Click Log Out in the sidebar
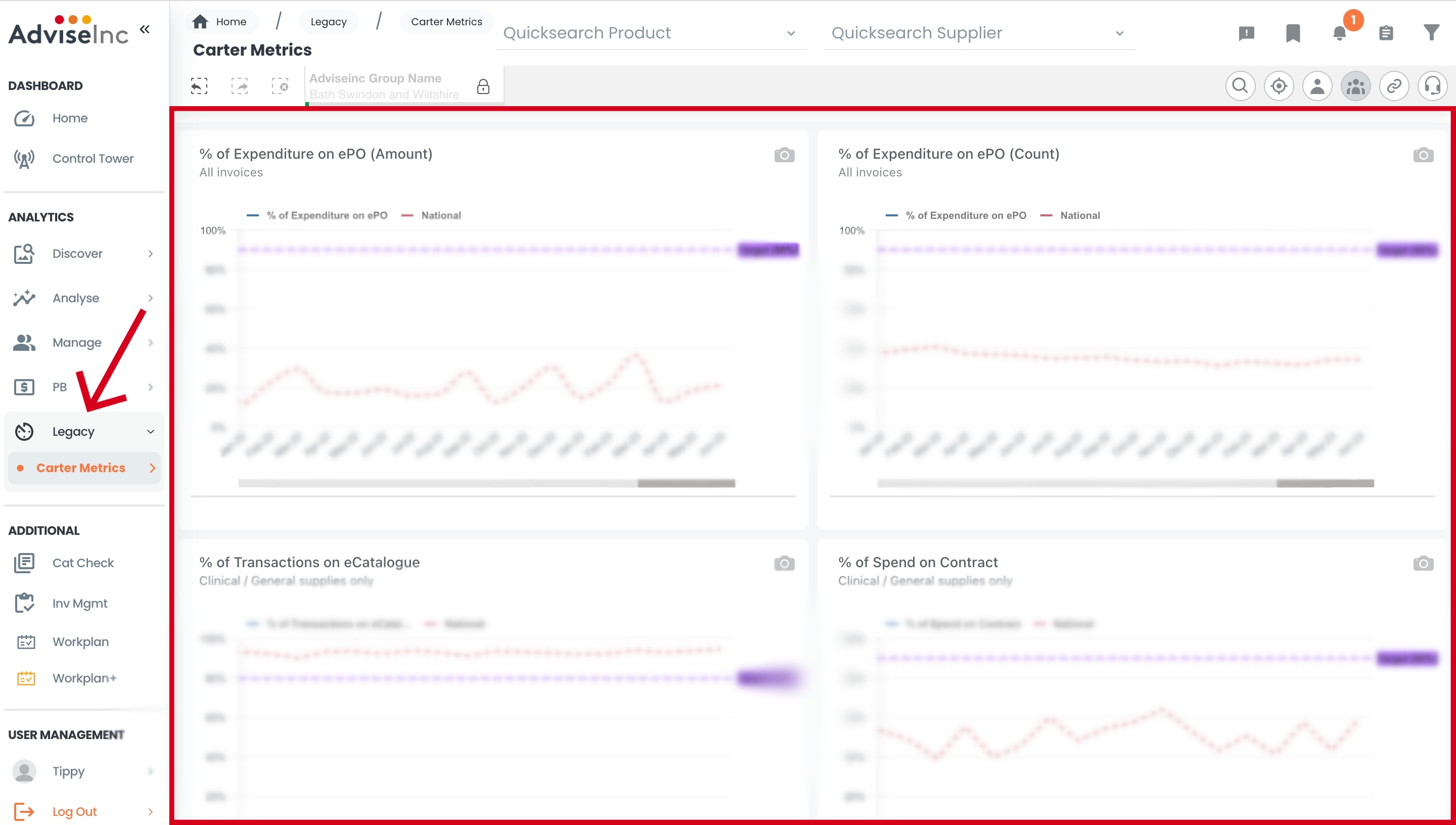Viewport: 1456px width, 825px height. pos(74,811)
